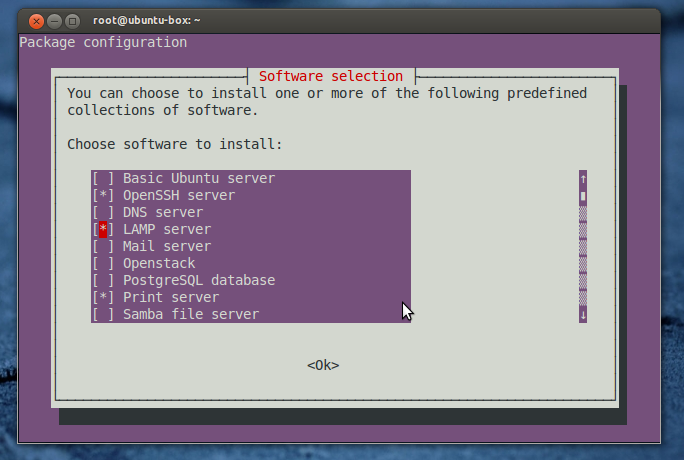Click the 'Mail server' label
Image resolution: width=684 pixels, height=460 pixels.
coord(167,246)
